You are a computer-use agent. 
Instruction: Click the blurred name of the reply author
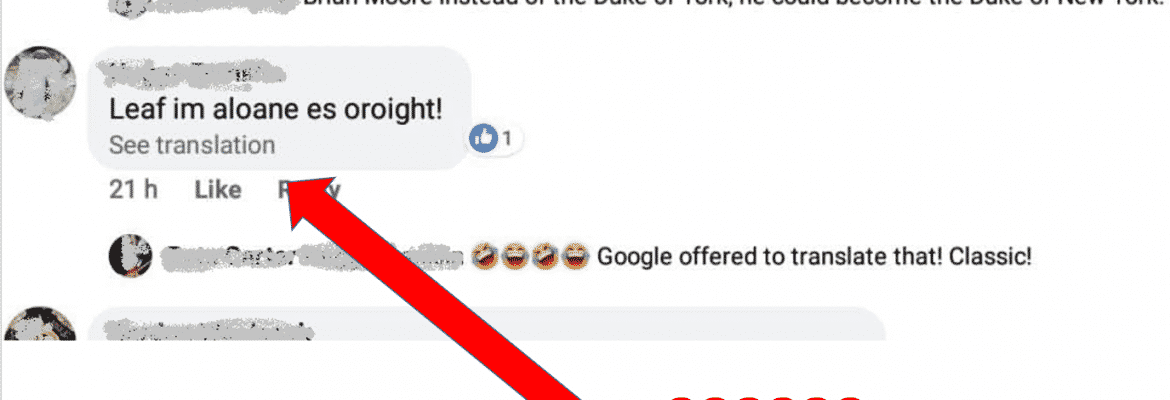click(x=313, y=256)
